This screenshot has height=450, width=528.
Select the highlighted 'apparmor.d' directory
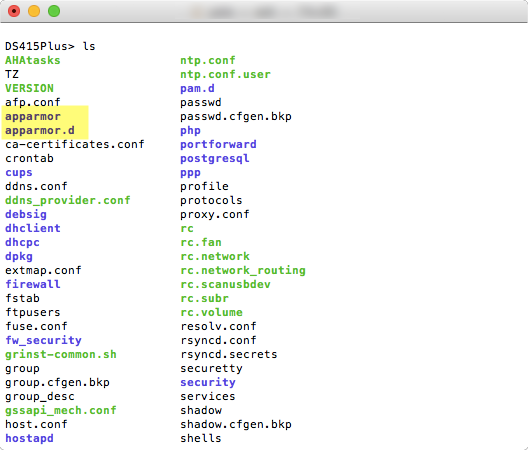[40, 130]
